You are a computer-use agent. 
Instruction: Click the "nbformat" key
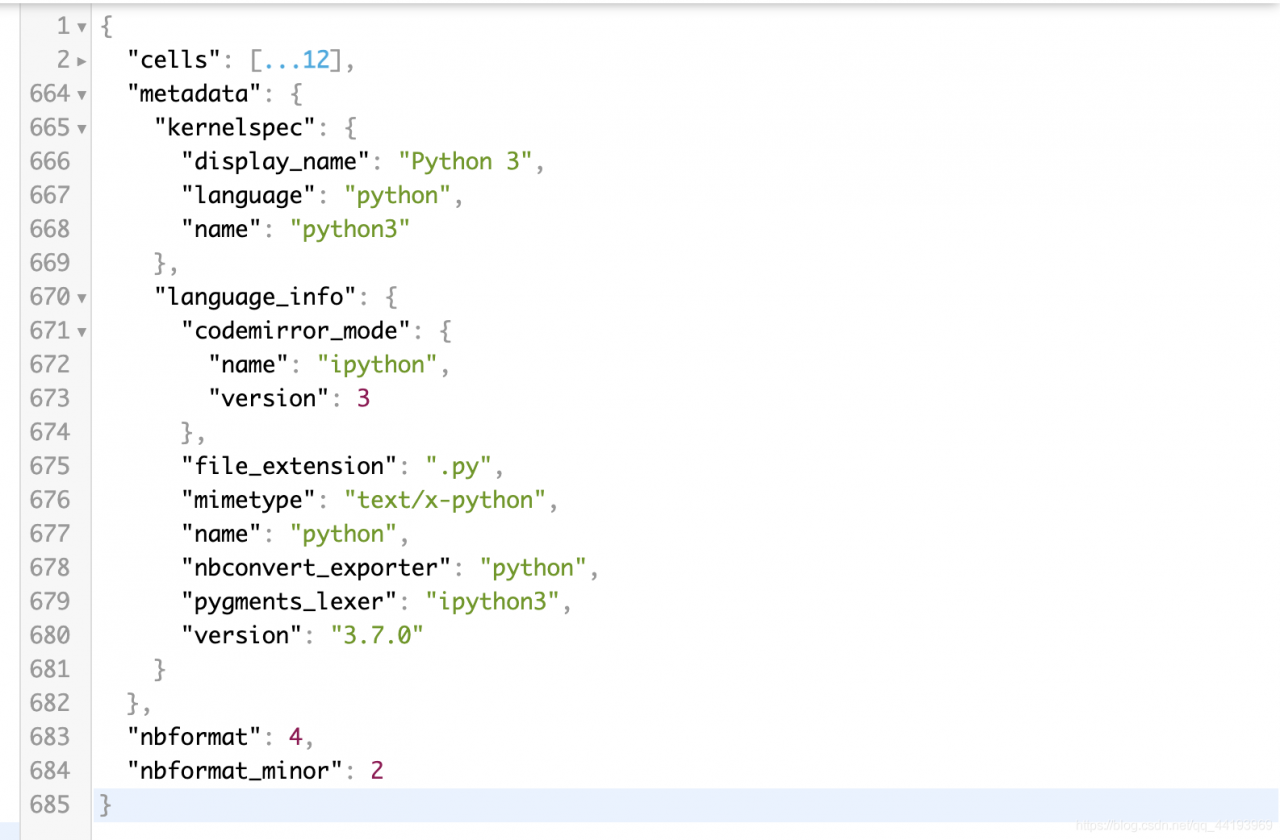pos(194,736)
